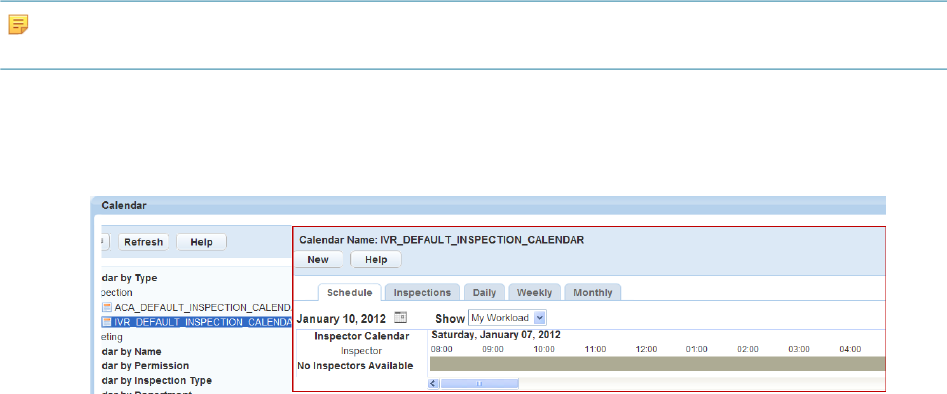Open the Daily tab
This screenshot has height=394, width=947.
click(484, 292)
